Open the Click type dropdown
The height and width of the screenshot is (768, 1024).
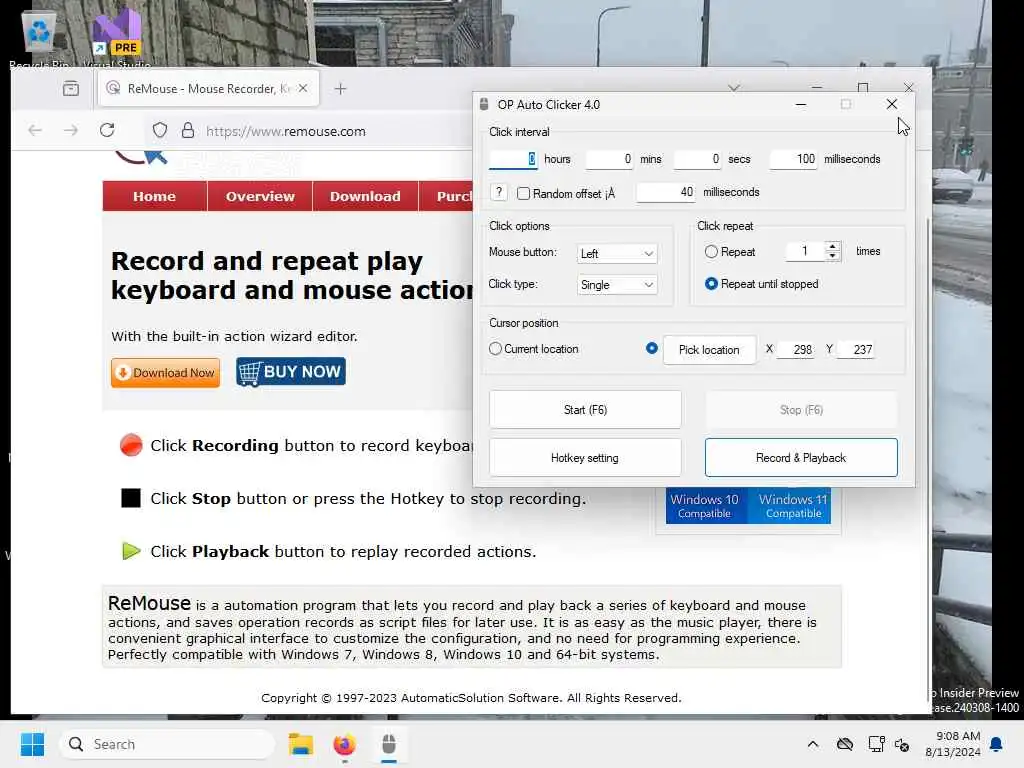pos(617,285)
